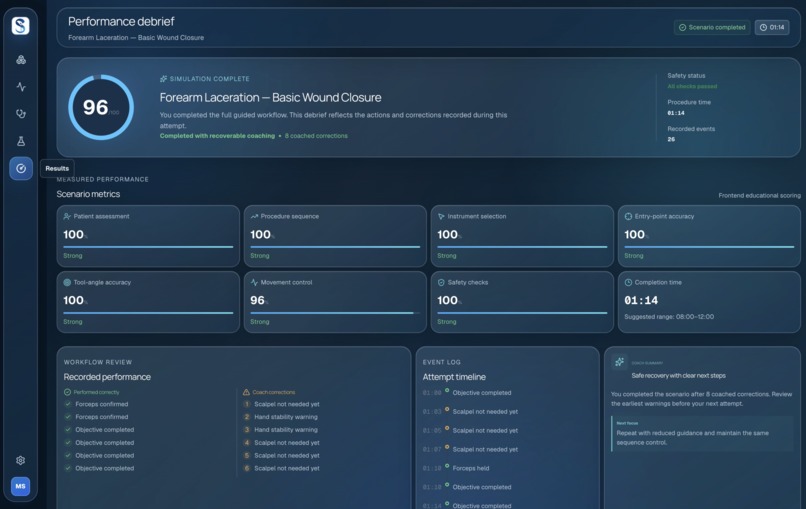Viewport: 806px width, 509px height.
Task: Open the Patient assessment metric card
Action: (148, 236)
